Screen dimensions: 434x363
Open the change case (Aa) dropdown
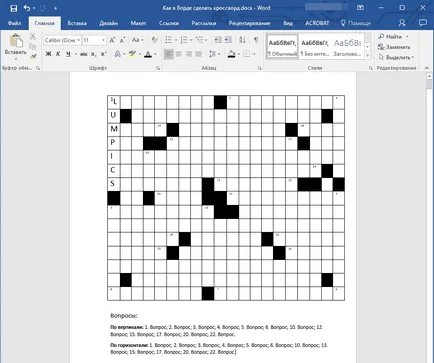point(137,40)
